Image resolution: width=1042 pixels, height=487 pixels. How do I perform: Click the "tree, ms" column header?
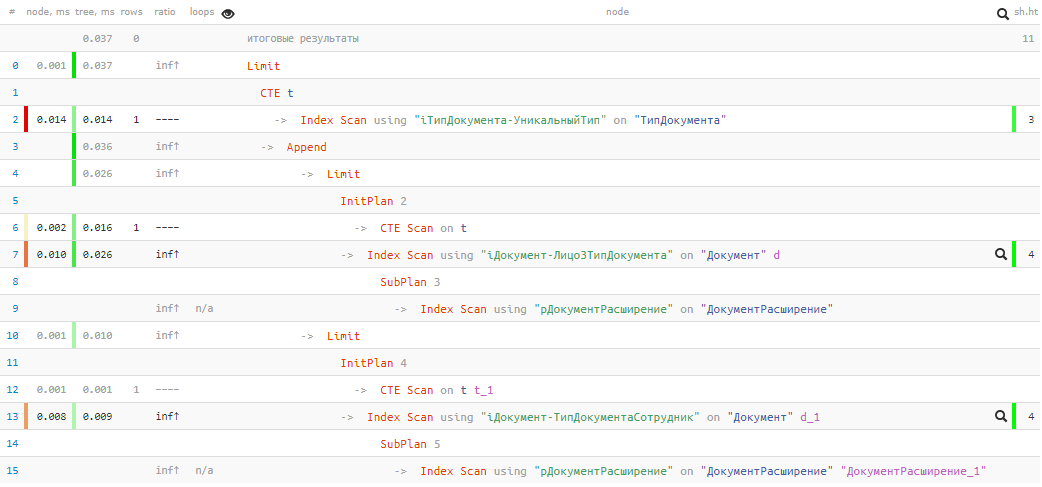(x=97, y=12)
